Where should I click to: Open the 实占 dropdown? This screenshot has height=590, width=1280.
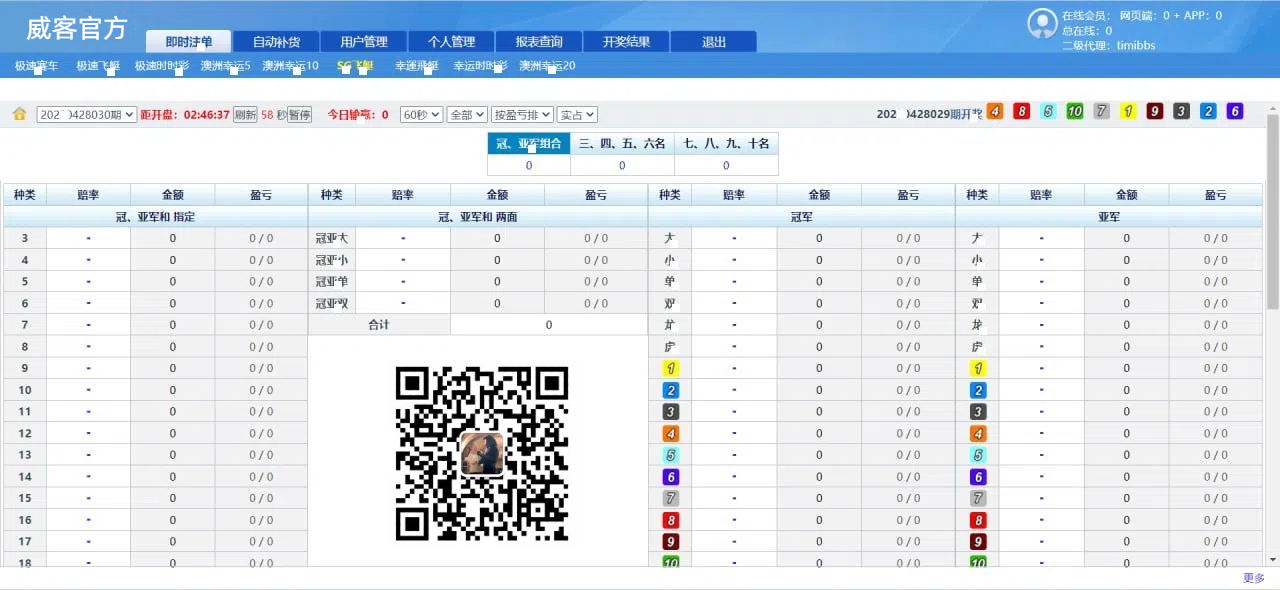[x=577, y=115]
